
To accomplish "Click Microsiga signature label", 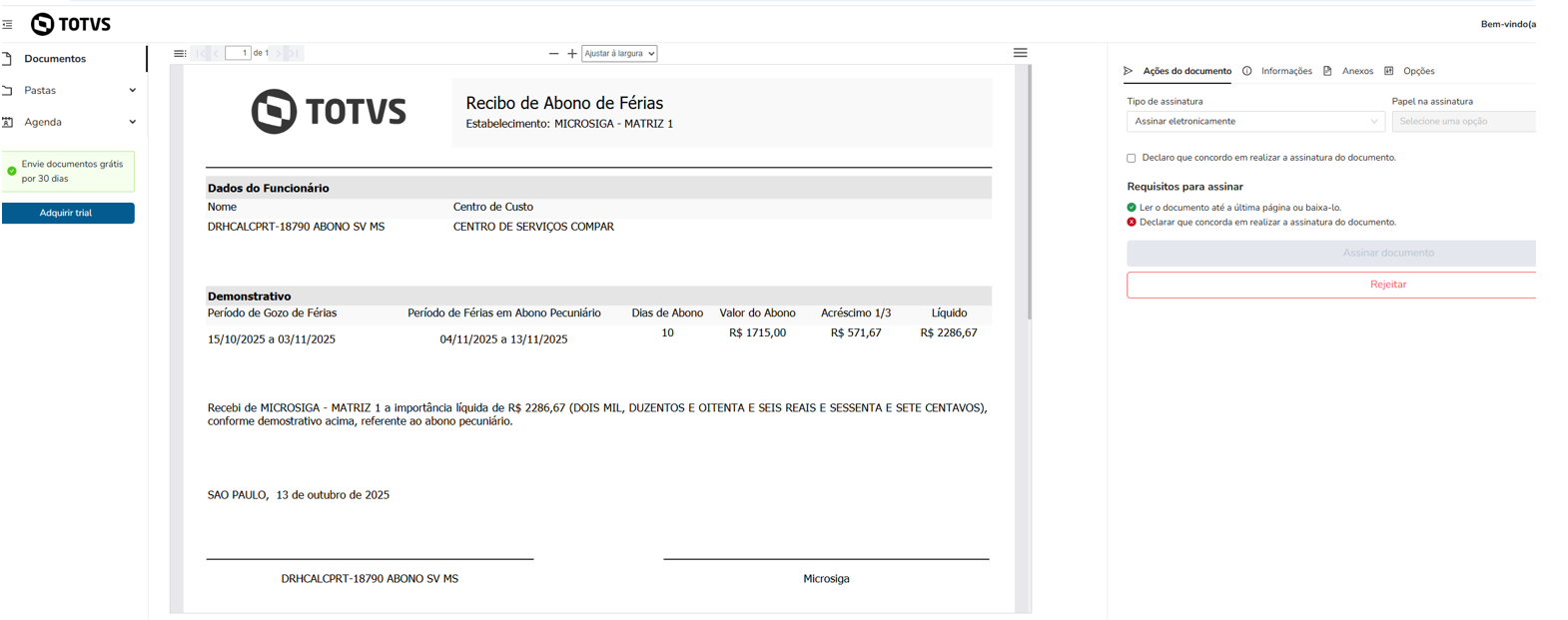I will [x=826, y=579].
